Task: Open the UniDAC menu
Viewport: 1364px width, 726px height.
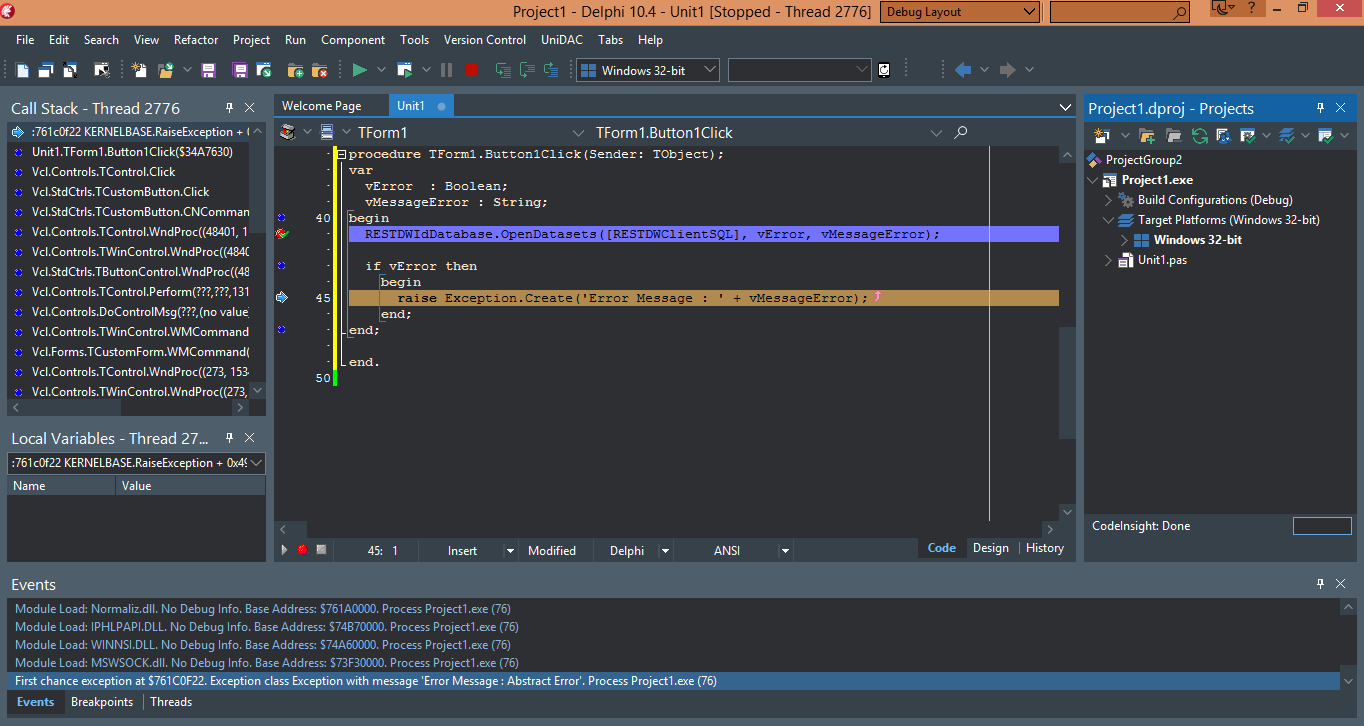Action: pyautogui.click(x=563, y=40)
